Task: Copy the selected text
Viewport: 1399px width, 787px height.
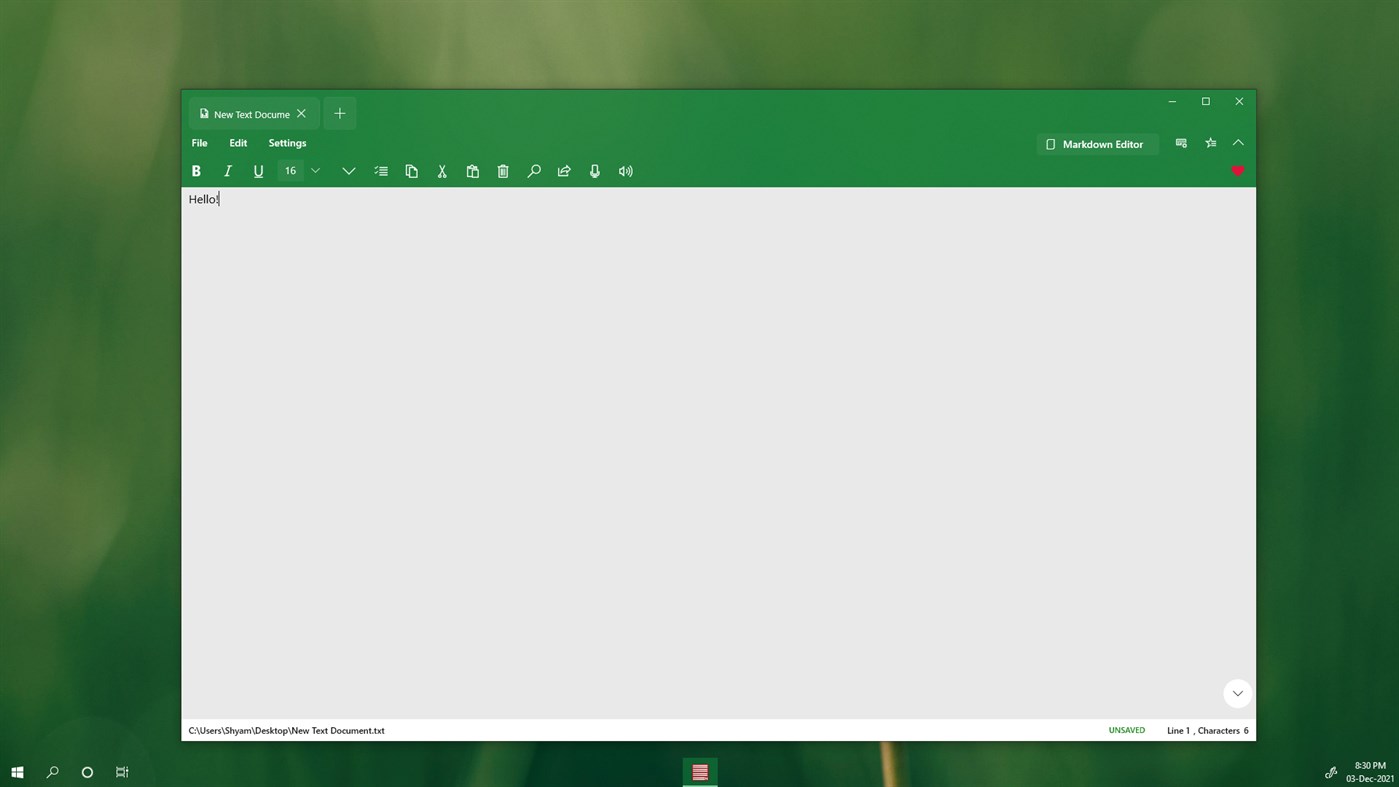Action: pos(411,170)
